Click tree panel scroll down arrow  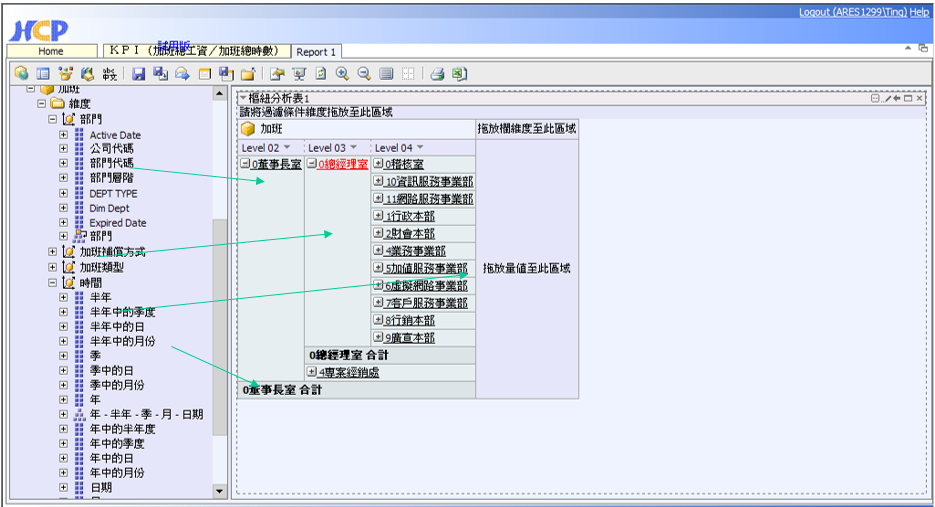219,491
